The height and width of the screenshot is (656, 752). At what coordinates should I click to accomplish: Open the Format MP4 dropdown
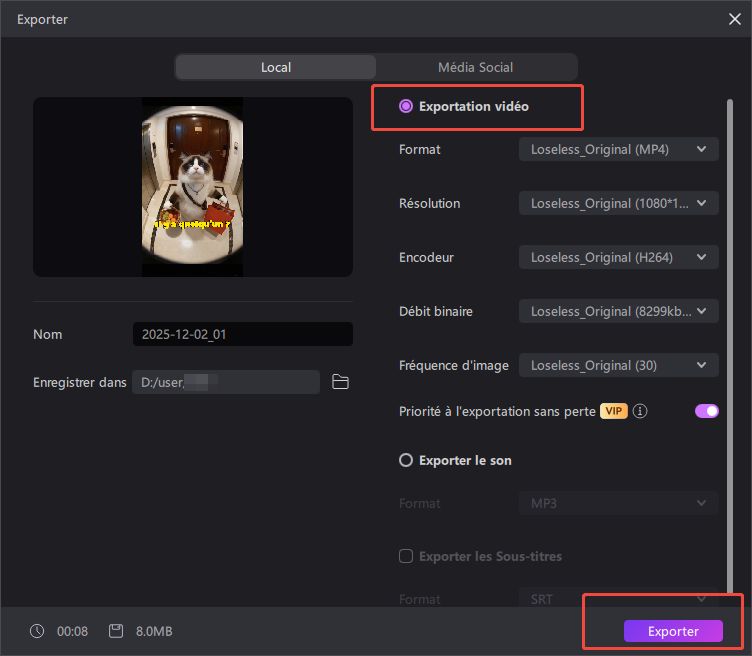pos(618,149)
